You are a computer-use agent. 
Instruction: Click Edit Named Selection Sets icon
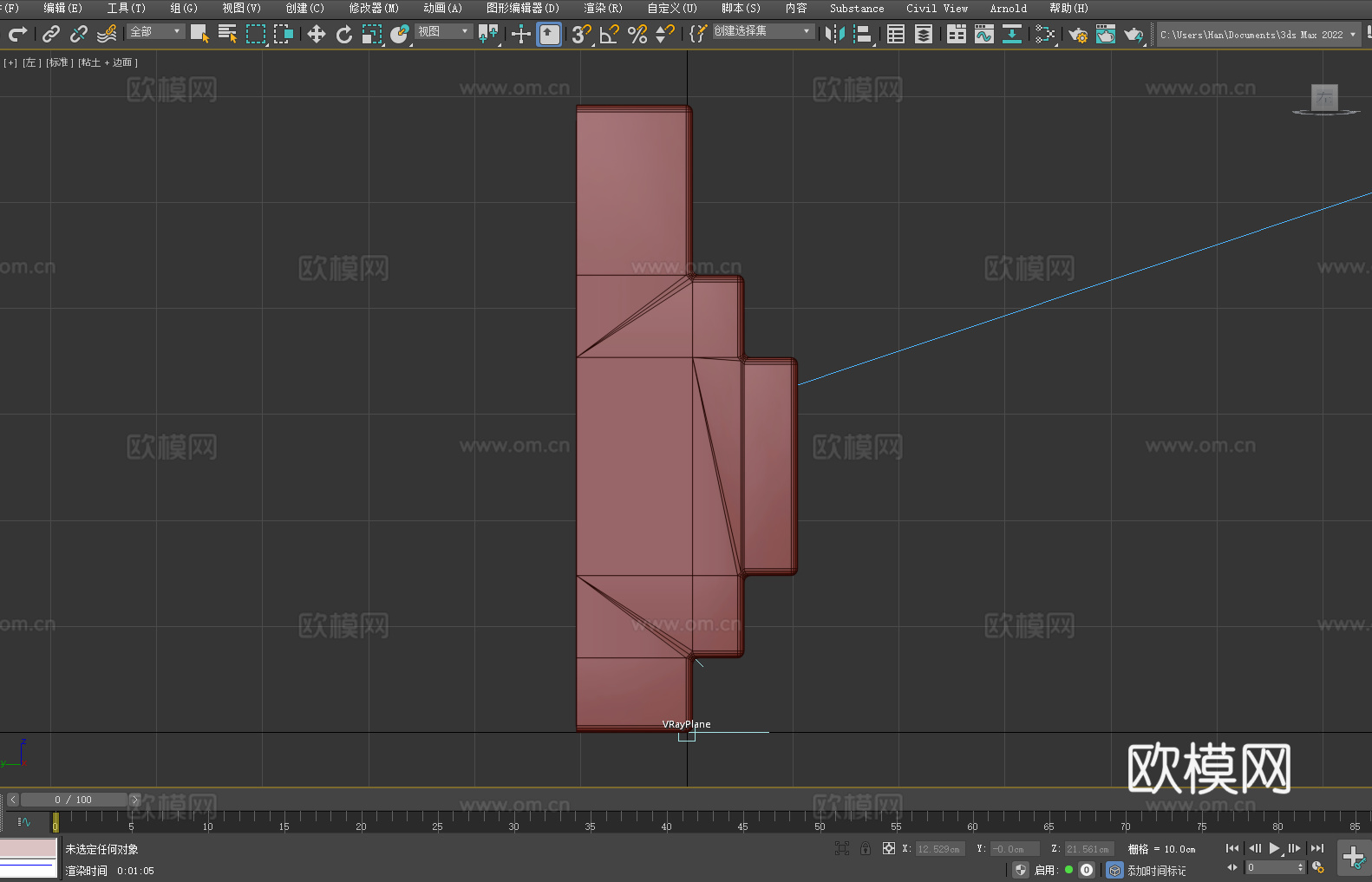click(698, 34)
